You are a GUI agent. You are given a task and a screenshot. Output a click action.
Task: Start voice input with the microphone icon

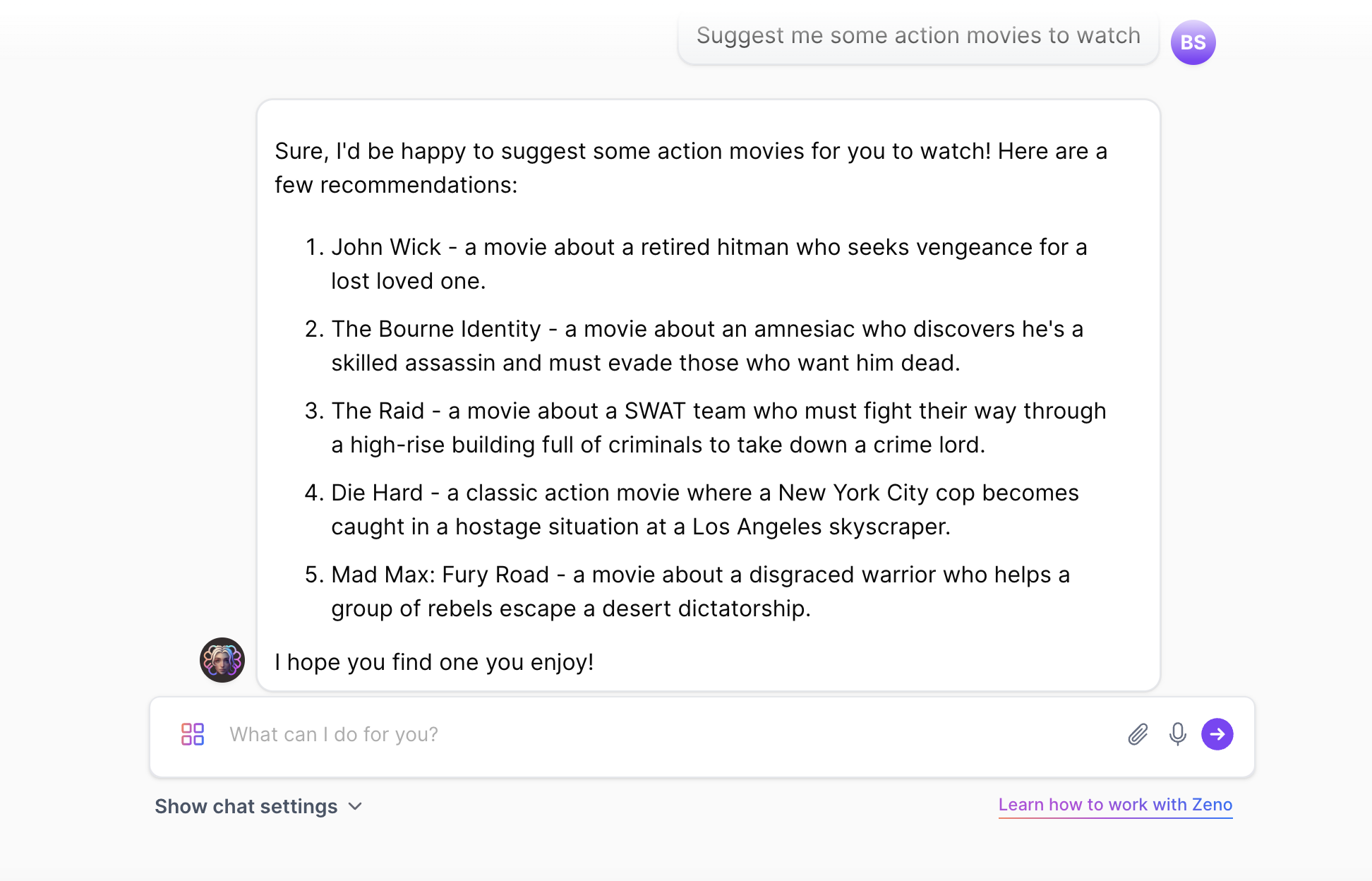coord(1177,734)
